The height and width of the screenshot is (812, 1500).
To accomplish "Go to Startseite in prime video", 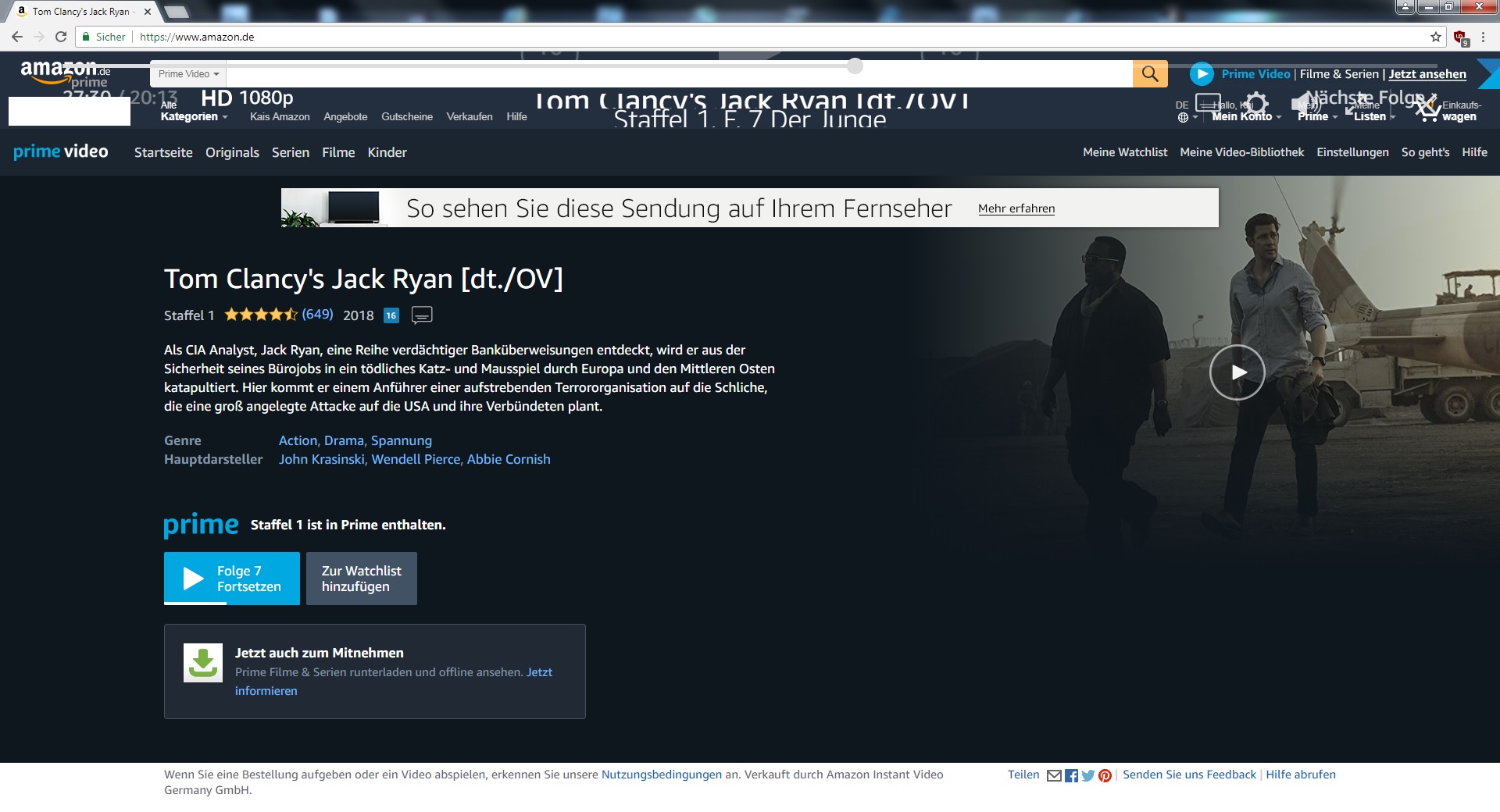I will pyautogui.click(x=163, y=152).
